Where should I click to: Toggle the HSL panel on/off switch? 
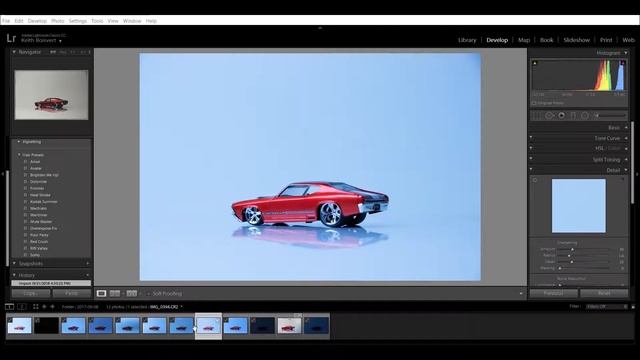[x=531, y=148]
